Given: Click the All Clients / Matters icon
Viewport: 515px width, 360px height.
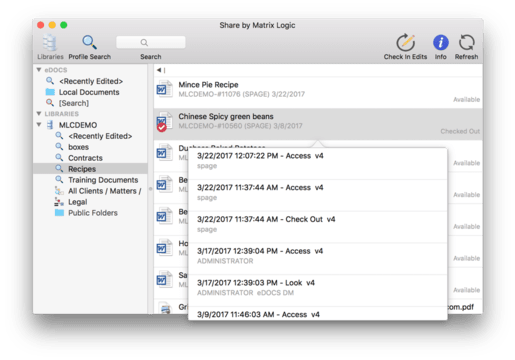Looking at the screenshot, I should (x=59, y=191).
